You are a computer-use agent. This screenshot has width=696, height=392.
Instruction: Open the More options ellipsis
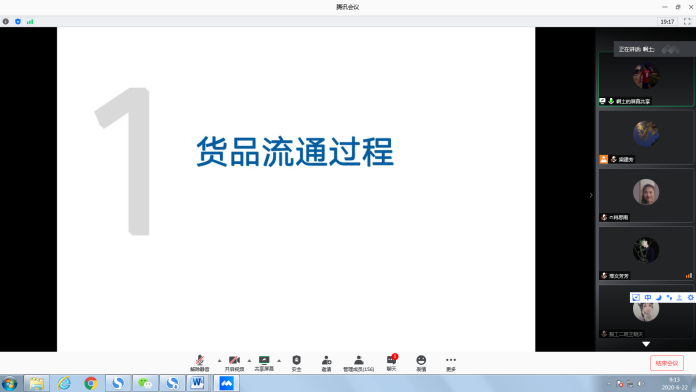click(451, 363)
